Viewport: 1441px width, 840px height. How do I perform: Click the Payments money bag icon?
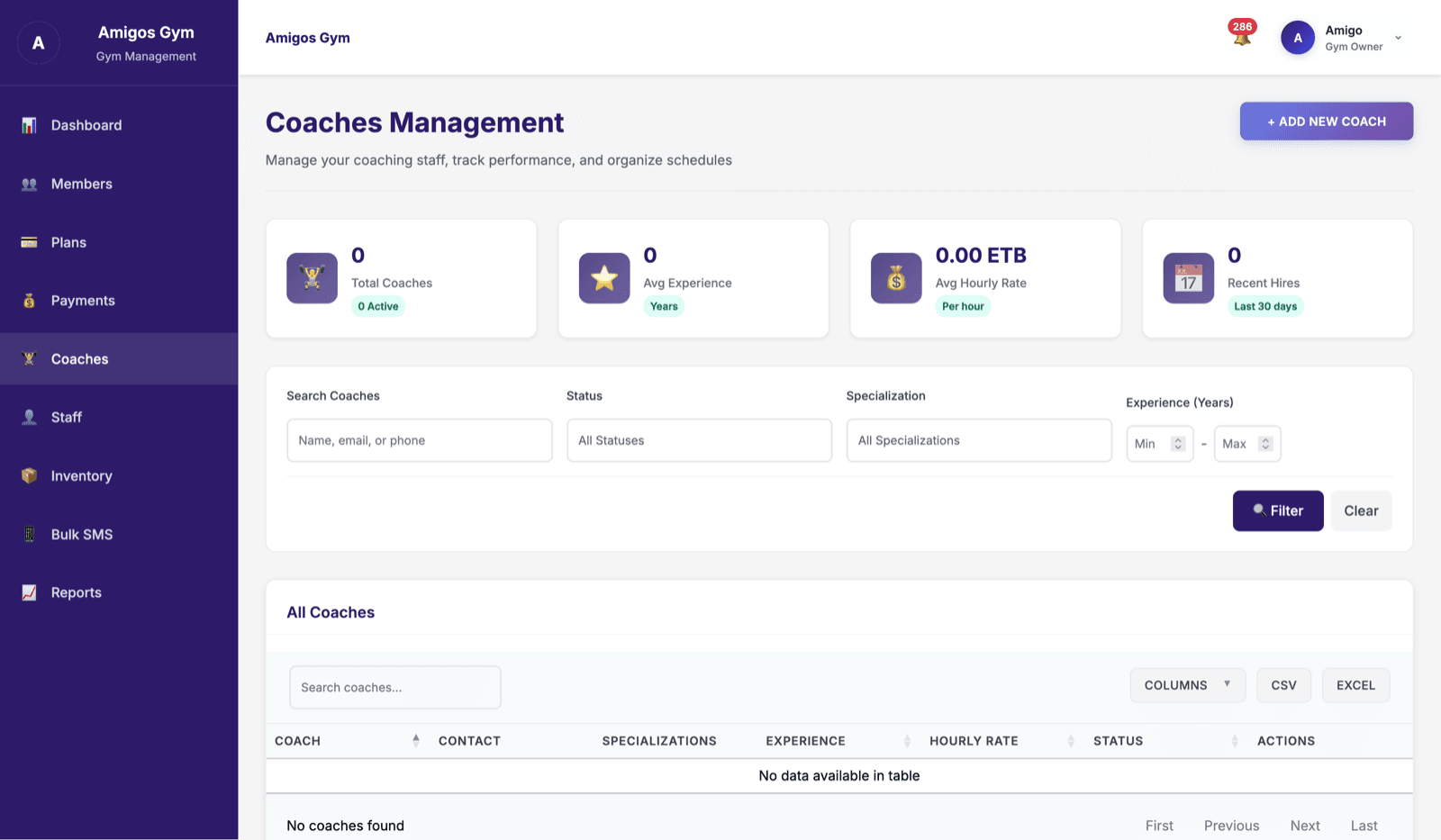(x=29, y=301)
